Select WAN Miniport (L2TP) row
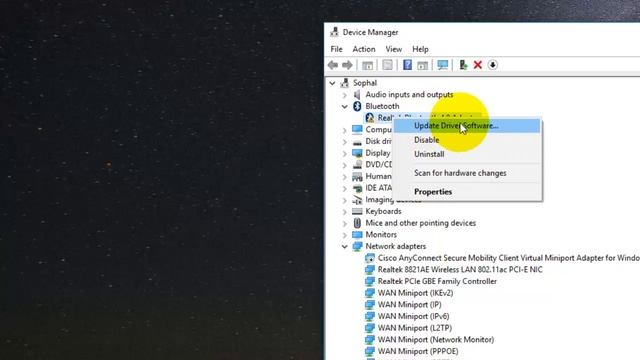The width and height of the screenshot is (640, 360). click(415, 328)
